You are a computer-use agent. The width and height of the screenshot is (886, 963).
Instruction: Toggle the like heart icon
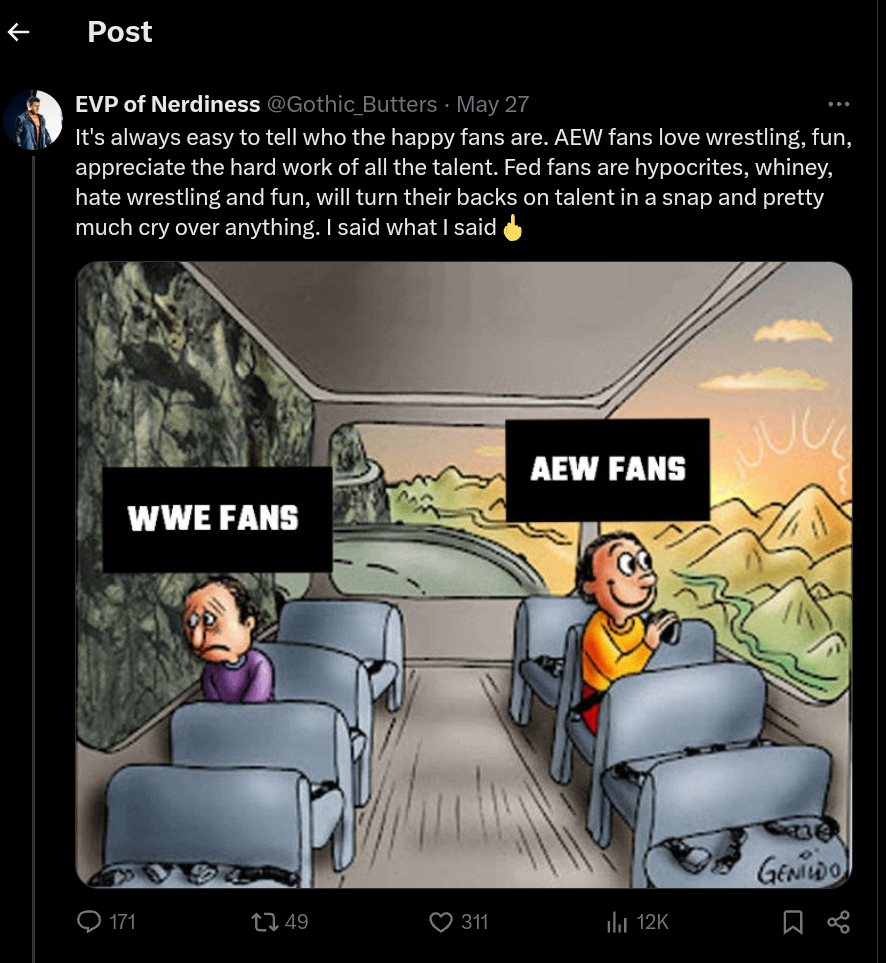click(440, 922)
